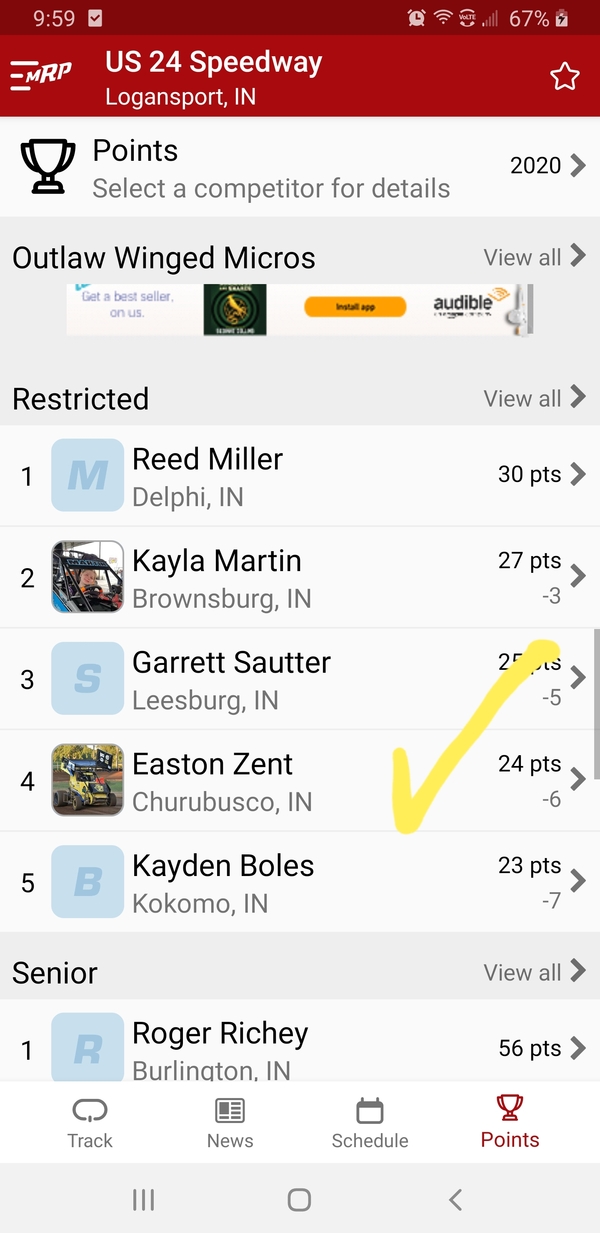Tap the MRP logo menu icon

click(41, 76)
